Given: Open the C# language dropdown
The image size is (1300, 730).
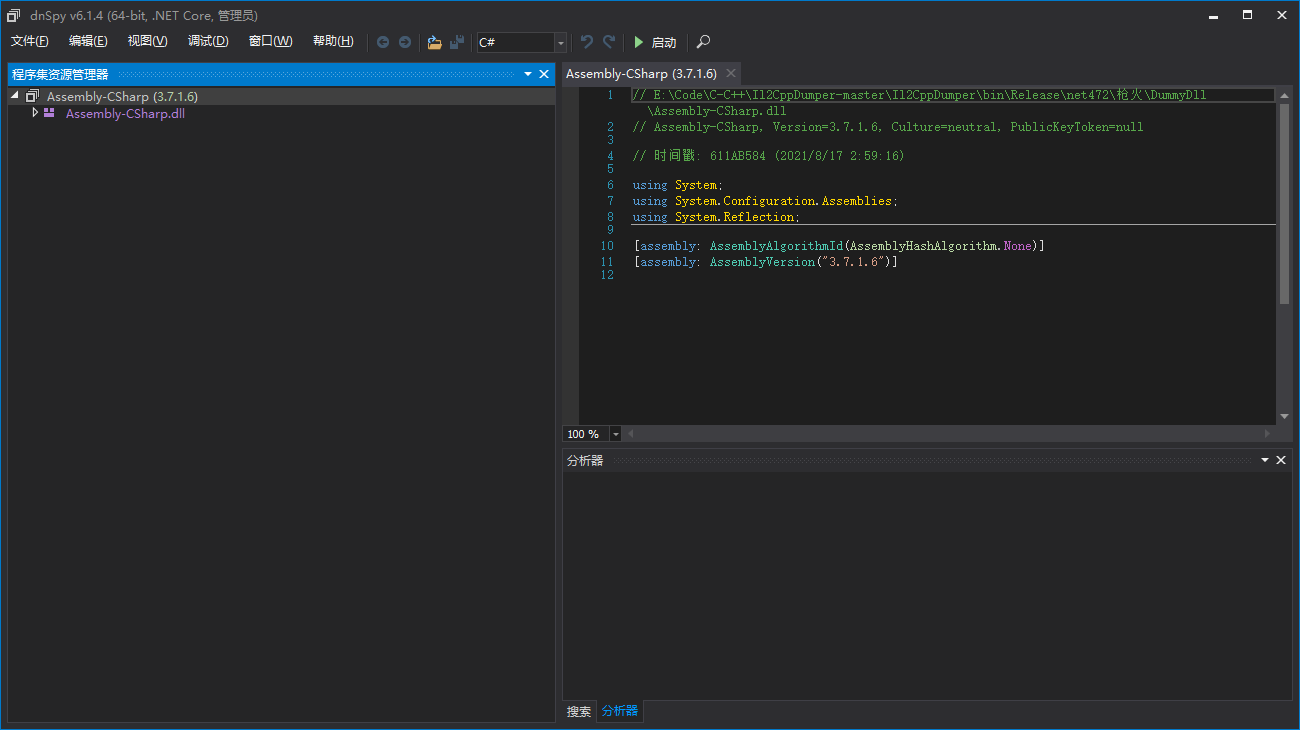Looking at the screenshot, I should (560, 42).
